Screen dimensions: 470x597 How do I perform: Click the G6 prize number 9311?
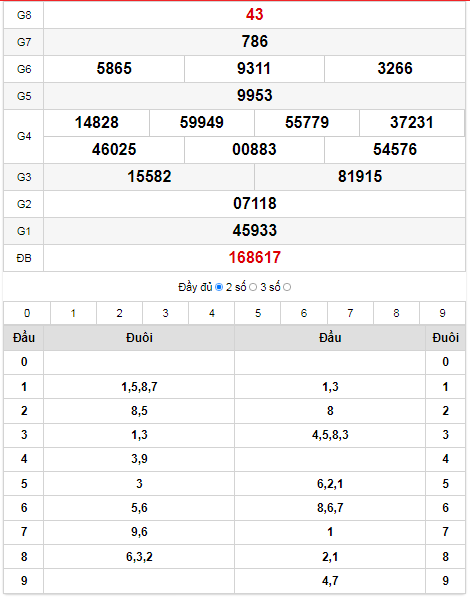coord(254,69)
